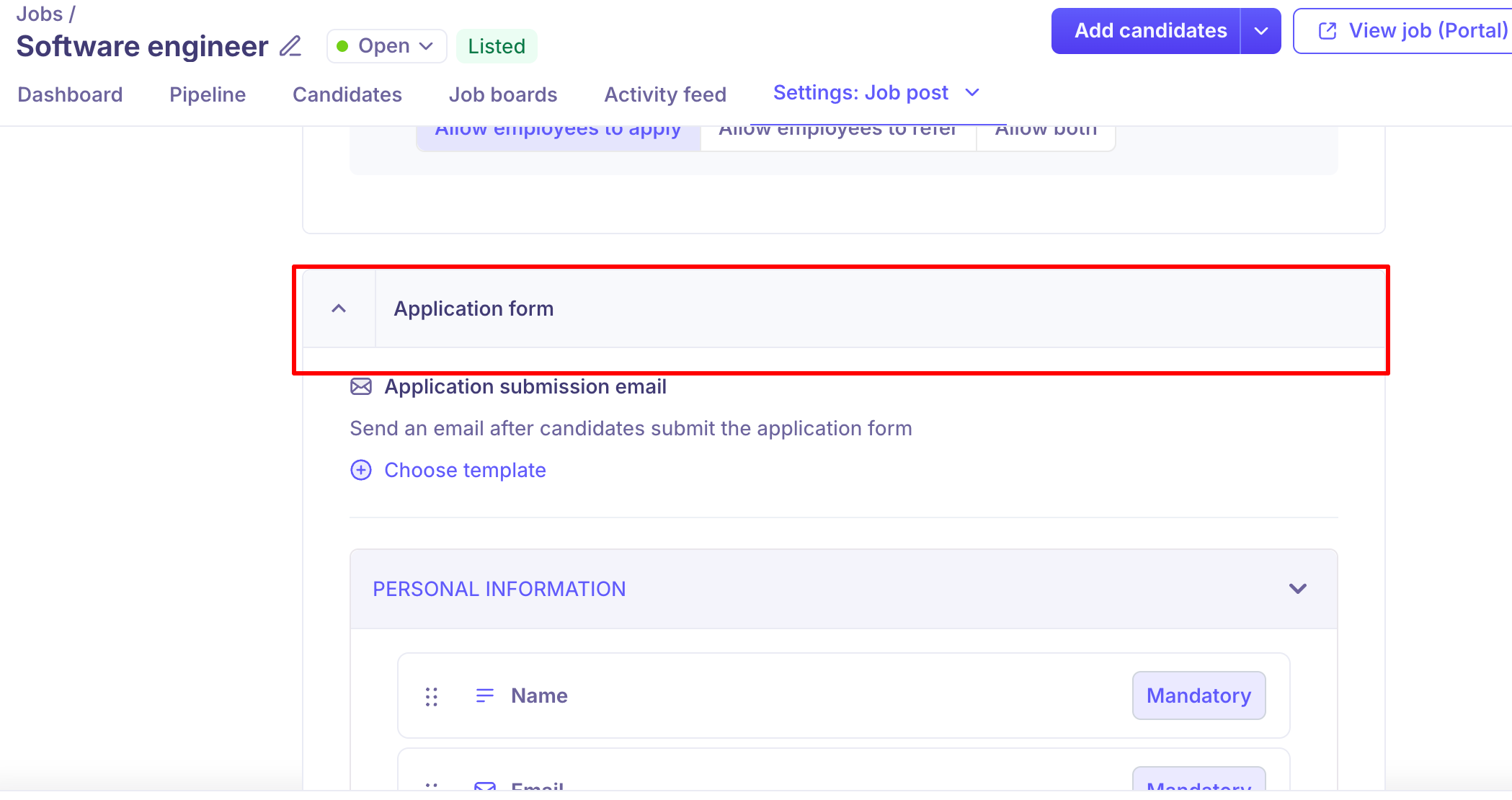
Task: Click the pencil edit icon beside job title
Action: point(290,46)
